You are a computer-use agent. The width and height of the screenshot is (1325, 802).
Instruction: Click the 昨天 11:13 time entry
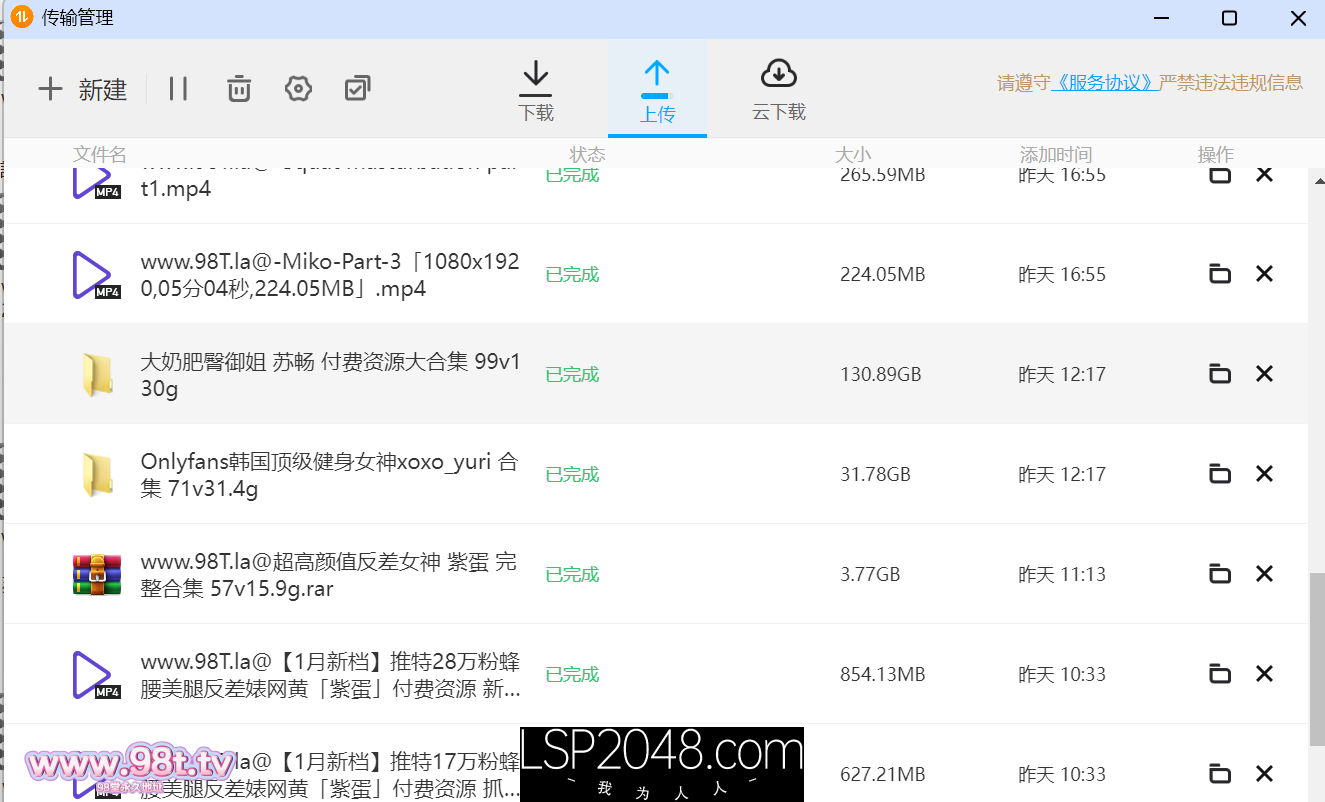1062,574
